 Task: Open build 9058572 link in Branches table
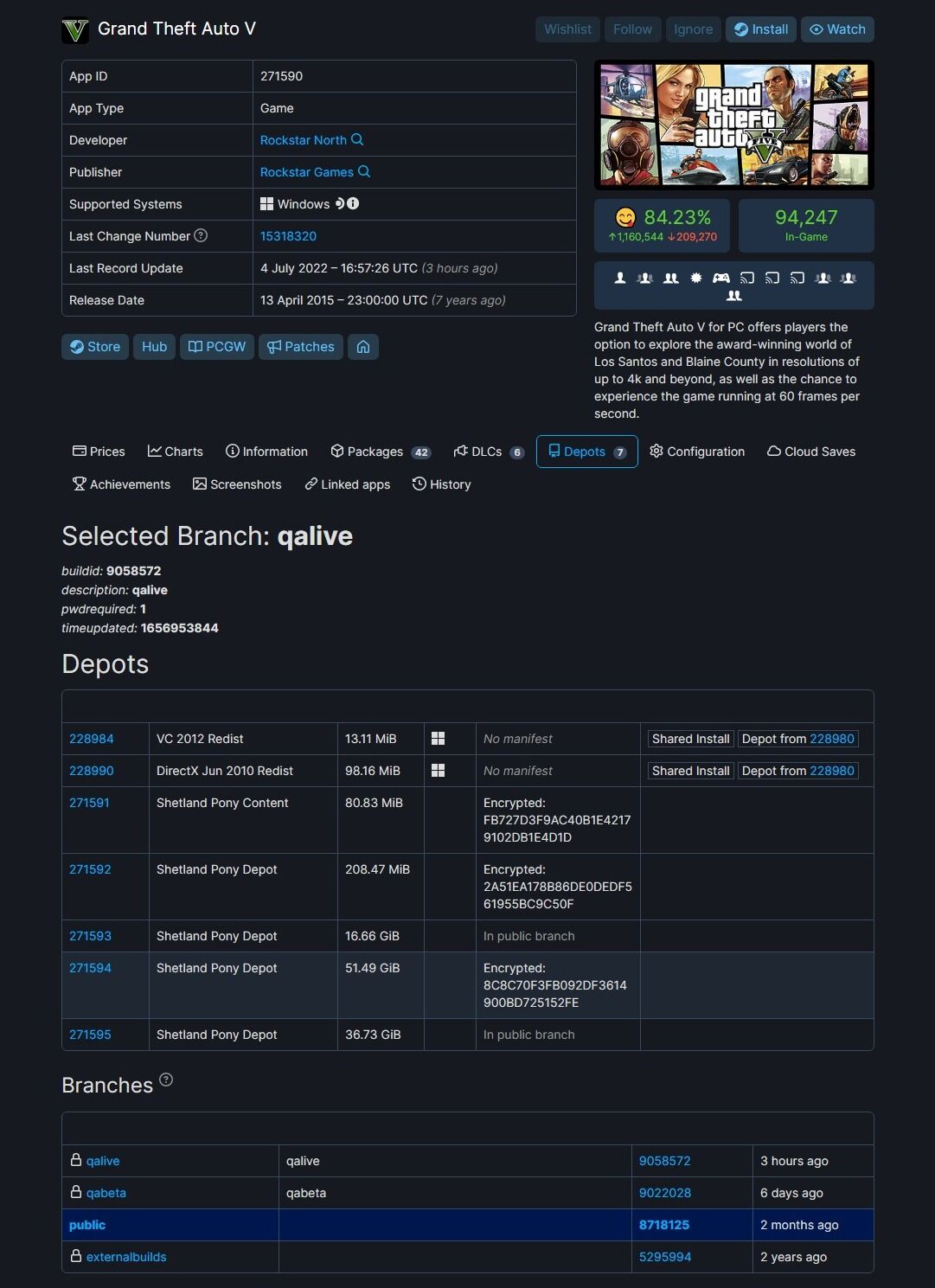click(x=664, y=1161)
